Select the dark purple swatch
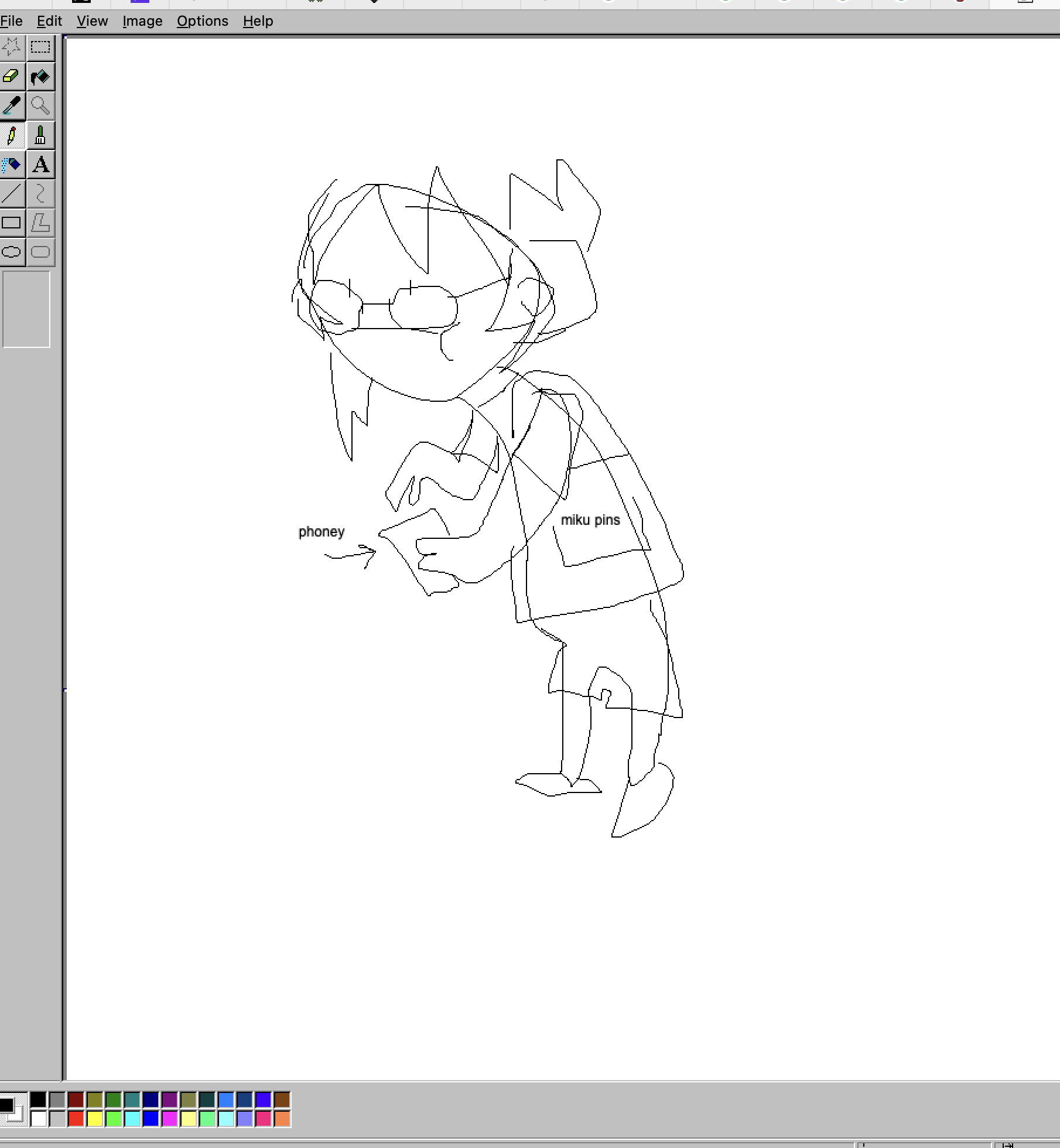This screenshot has height=1148, width=1060. pos(170,1099)
